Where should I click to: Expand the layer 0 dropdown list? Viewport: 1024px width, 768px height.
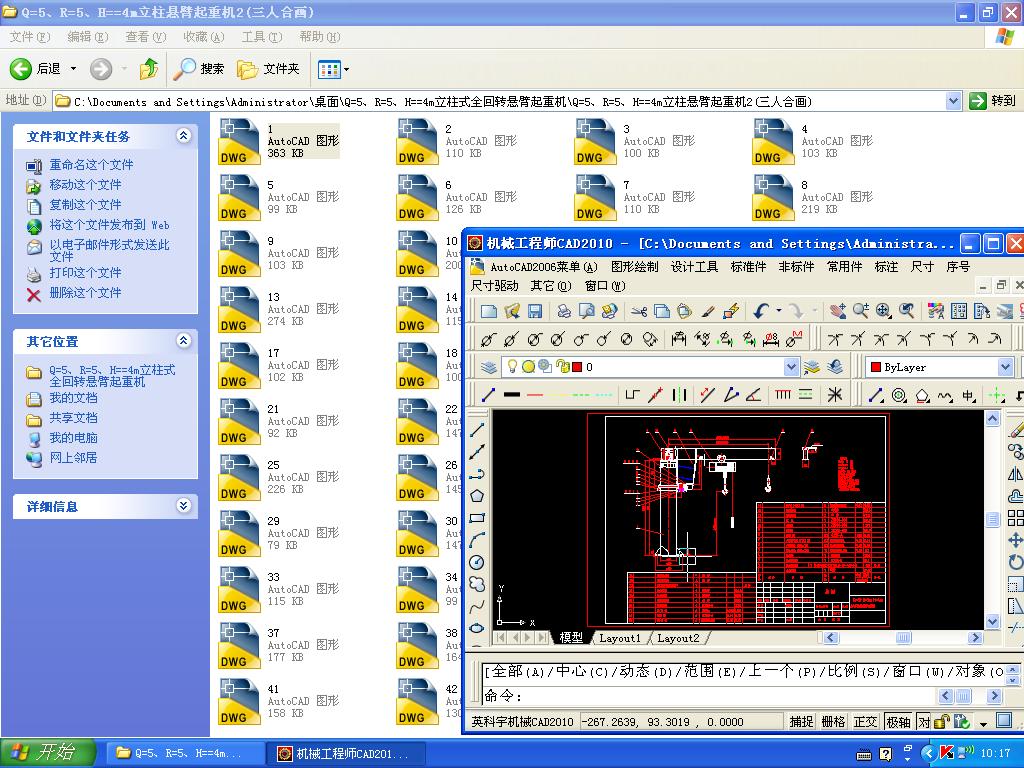click(x=792, y=368)
